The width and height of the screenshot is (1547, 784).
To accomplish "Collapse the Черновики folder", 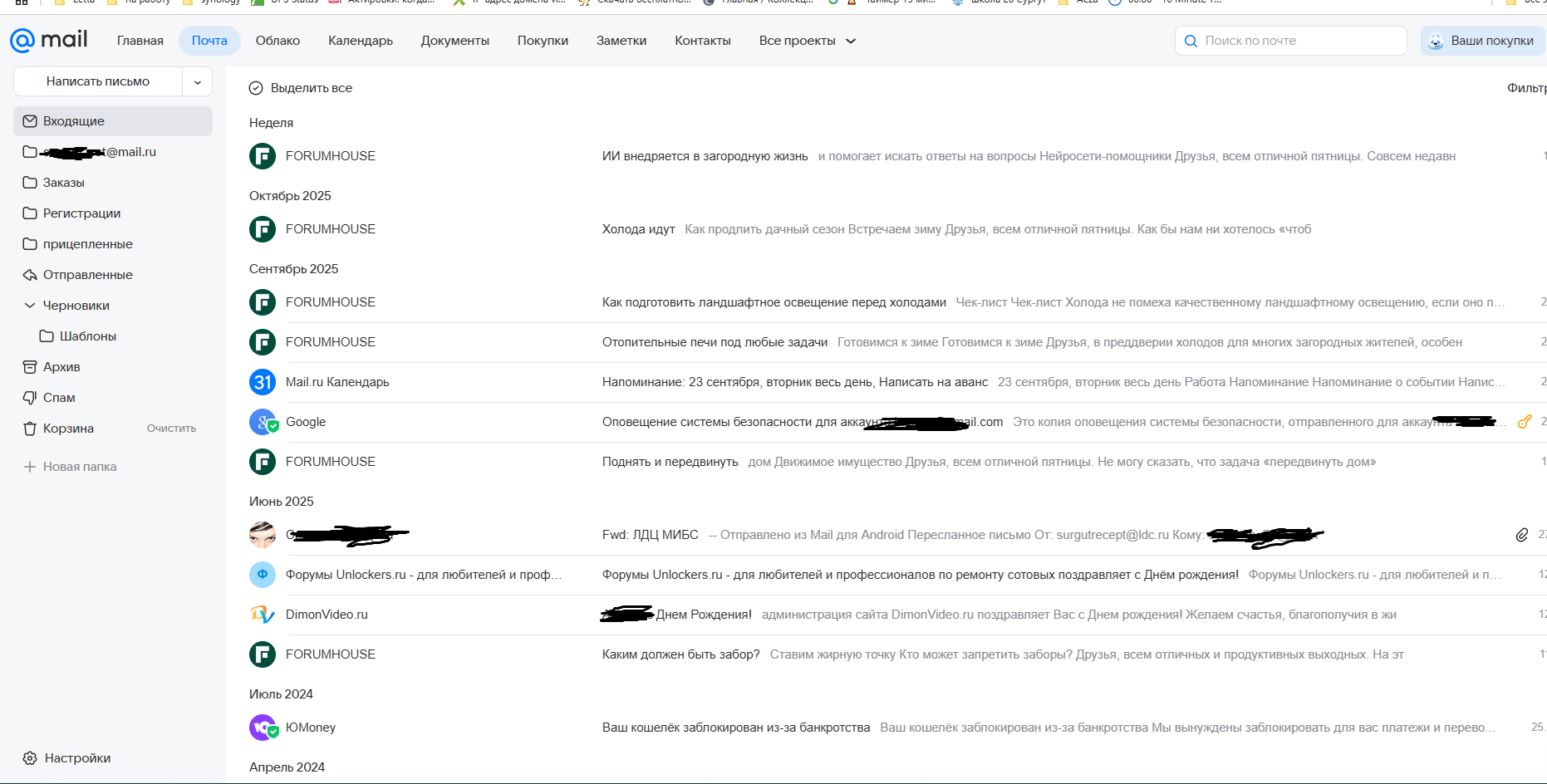I will pyautogui.click(x=30, y=306).
